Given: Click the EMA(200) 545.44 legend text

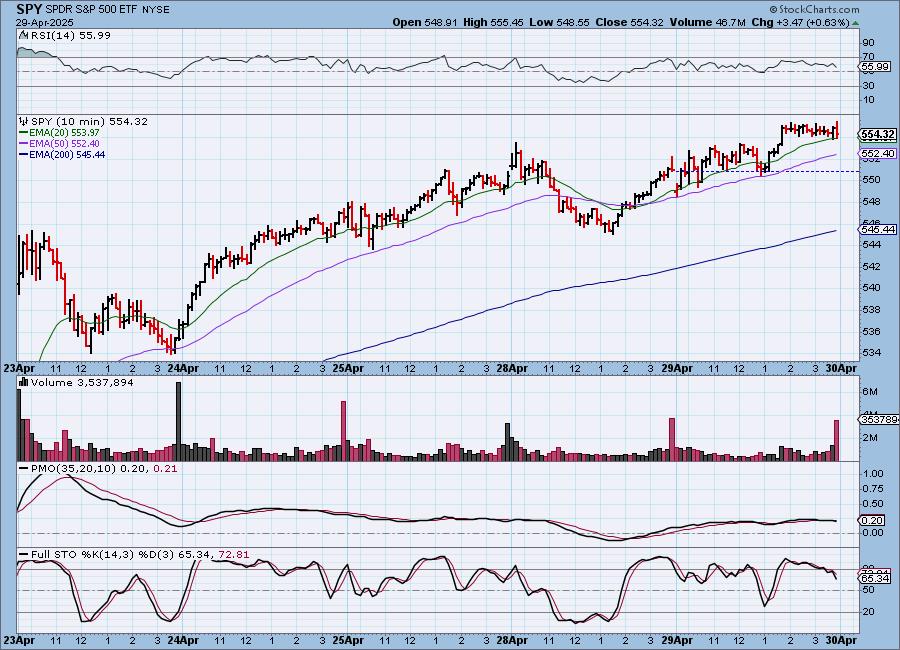Looking at the screenshot, I should click(67, 154).
